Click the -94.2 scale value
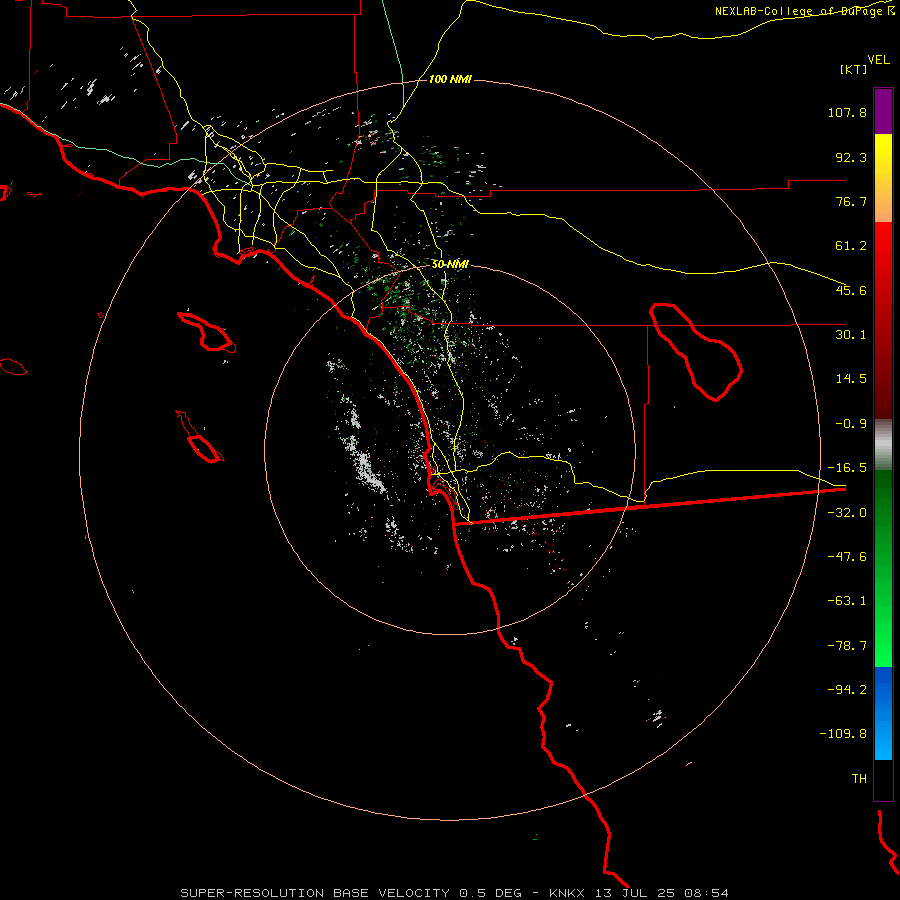 tap(847, 689)
